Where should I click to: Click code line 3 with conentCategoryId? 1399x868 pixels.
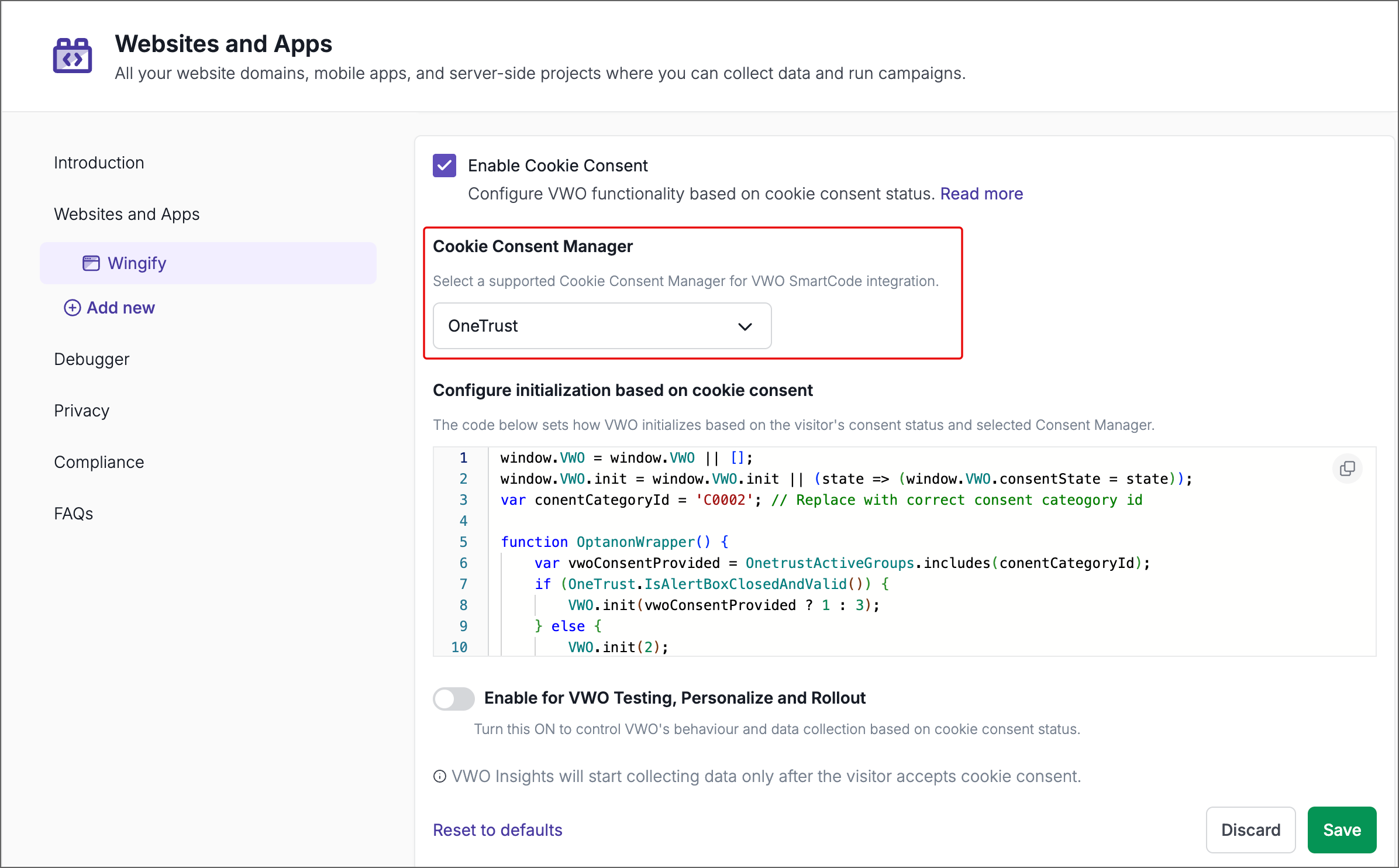[821, 500]
